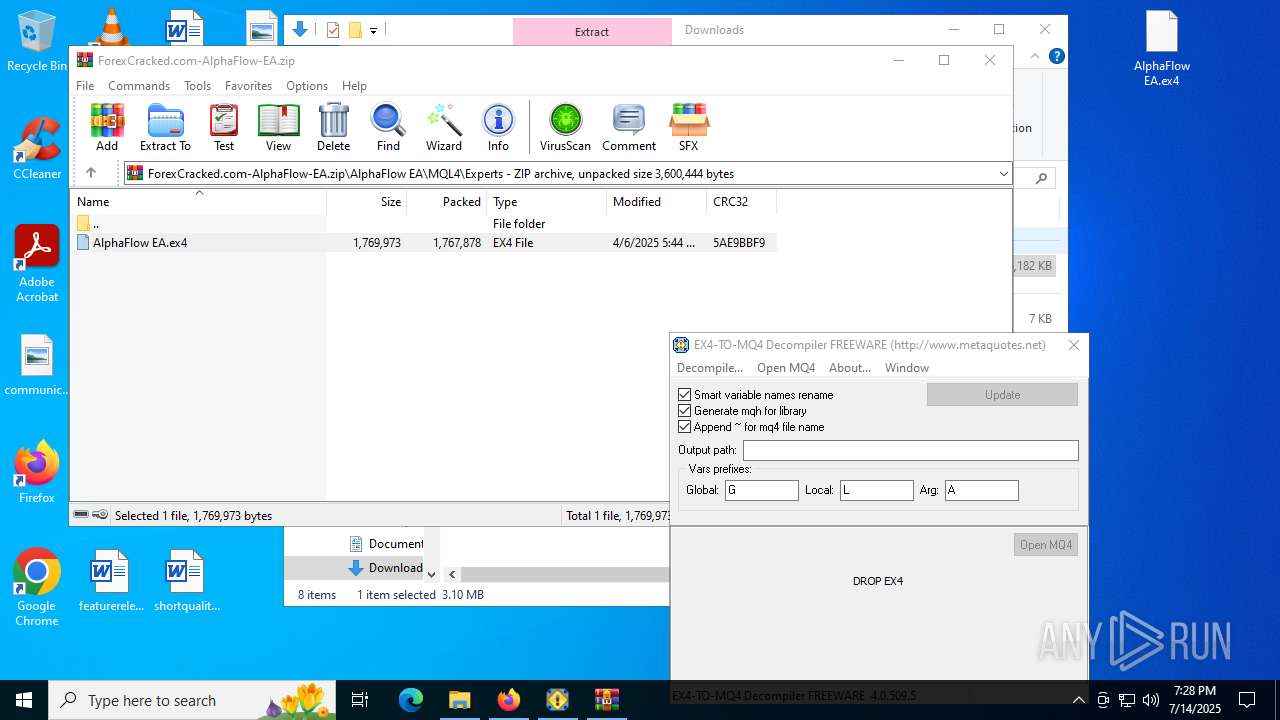The image size is (1280, 720).
Task: Click the Update button
Action: (1002, 395)
